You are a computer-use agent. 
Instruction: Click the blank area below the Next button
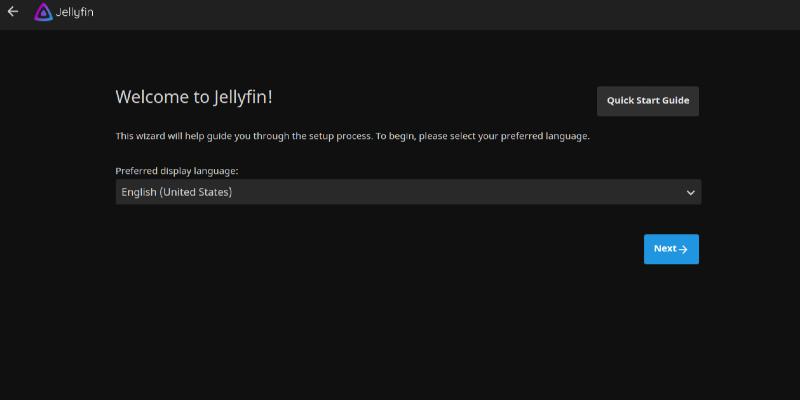(x=671, y=320)
